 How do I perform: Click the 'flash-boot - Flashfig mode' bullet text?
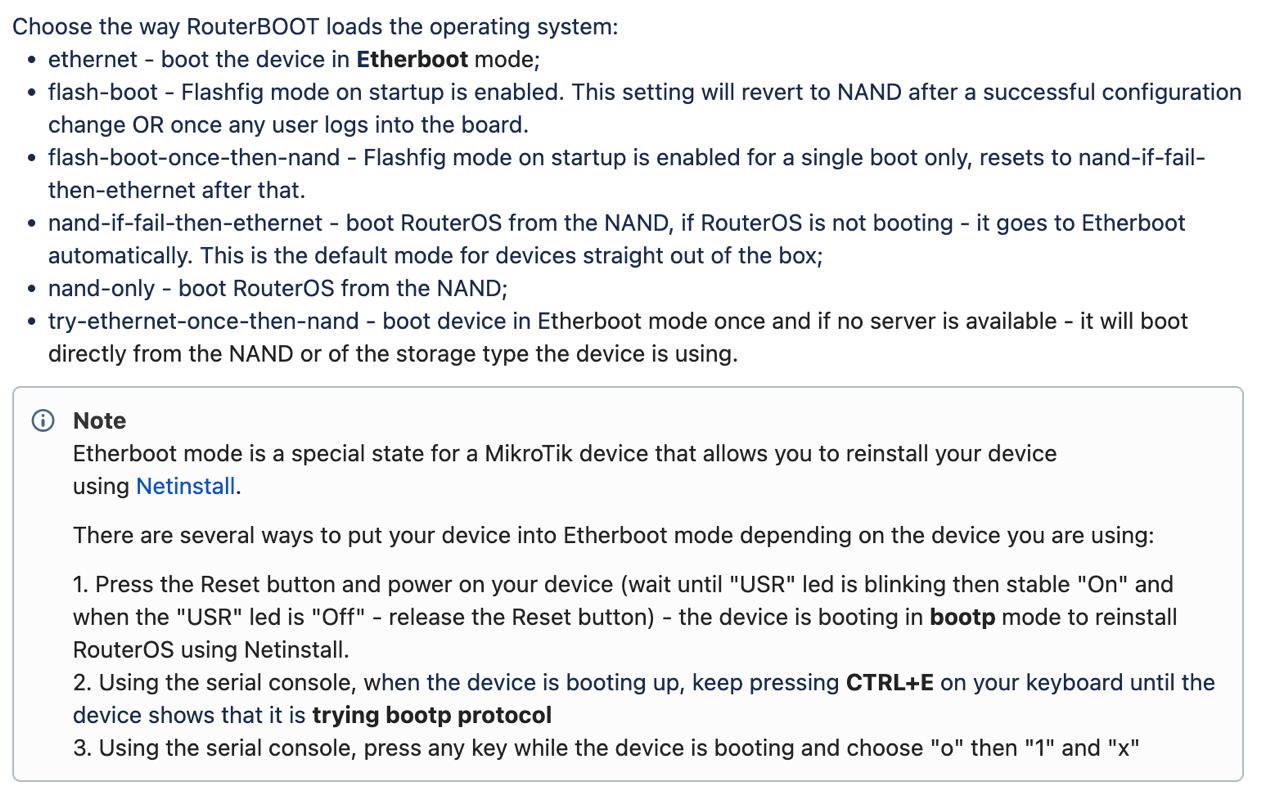click(645, 108)
